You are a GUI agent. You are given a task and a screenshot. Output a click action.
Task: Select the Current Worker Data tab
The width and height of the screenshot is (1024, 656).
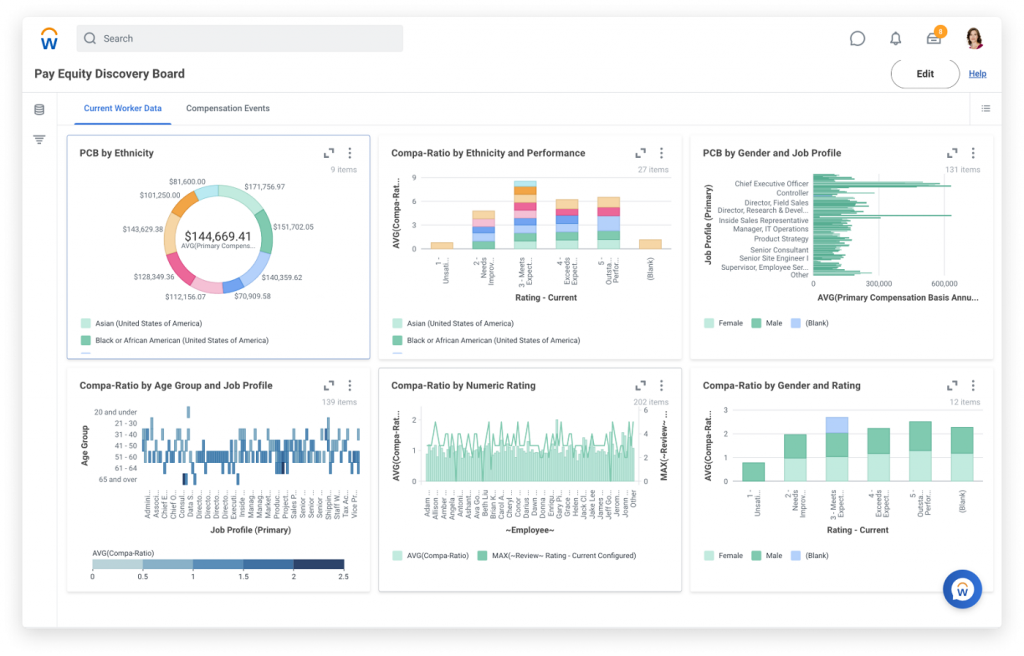122,108
